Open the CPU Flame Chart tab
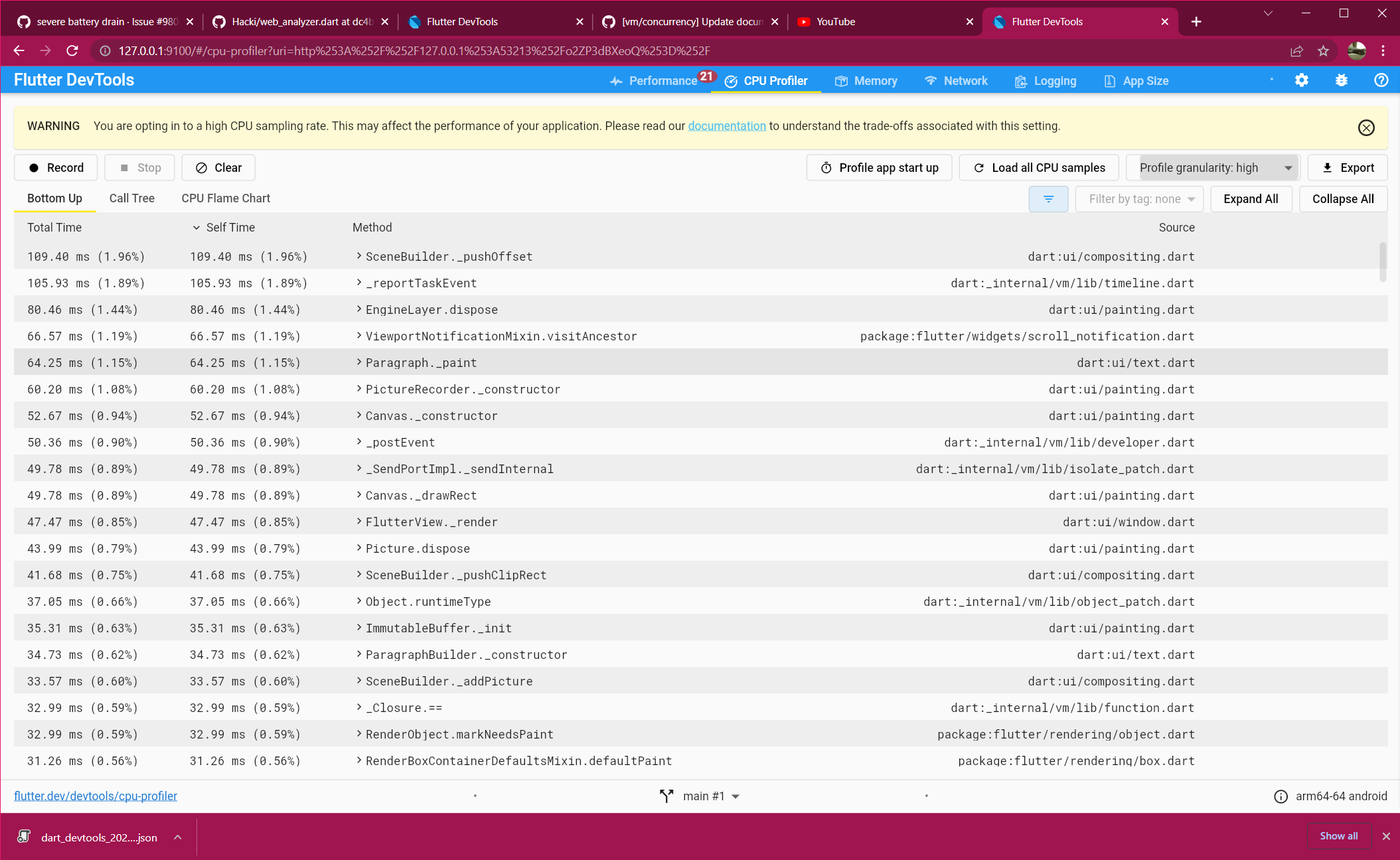Image resolution: width=1400 pixels, height=860 pixels. click(226, 198)
